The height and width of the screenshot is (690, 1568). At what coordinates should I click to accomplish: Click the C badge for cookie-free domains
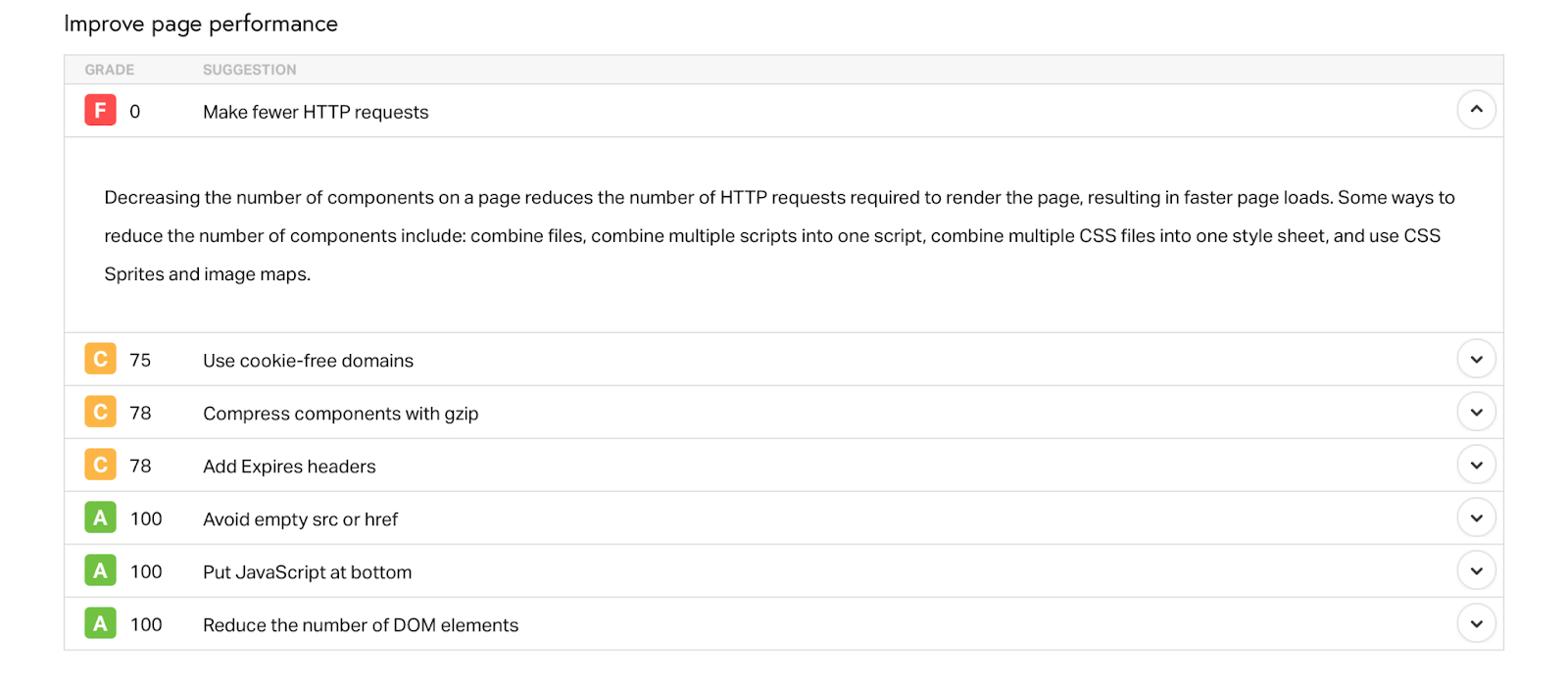pos(100,359)
